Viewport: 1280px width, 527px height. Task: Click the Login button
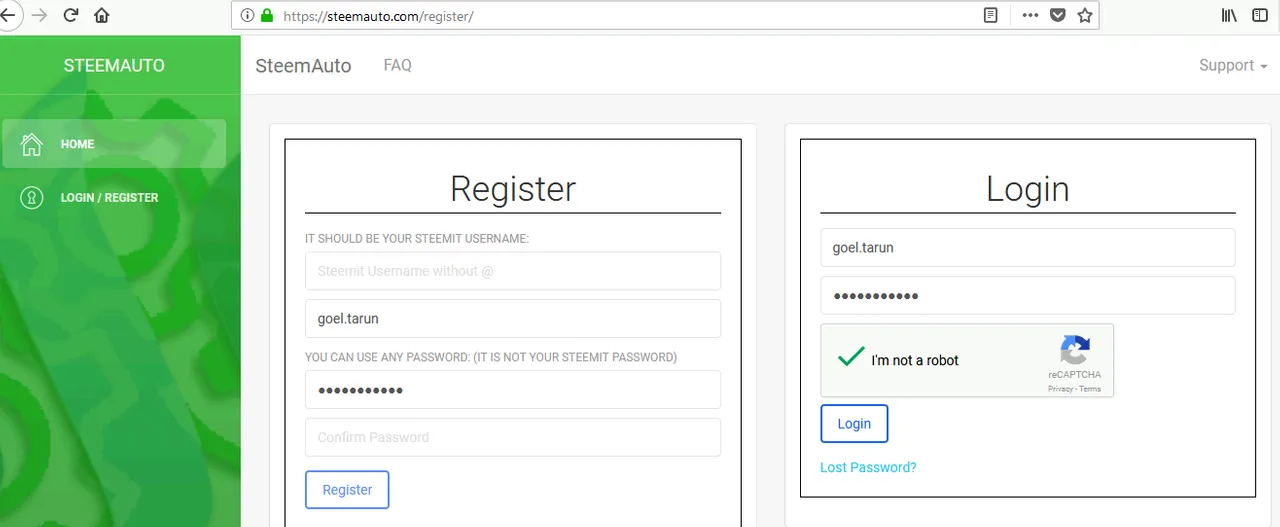(x=854, y=423)
